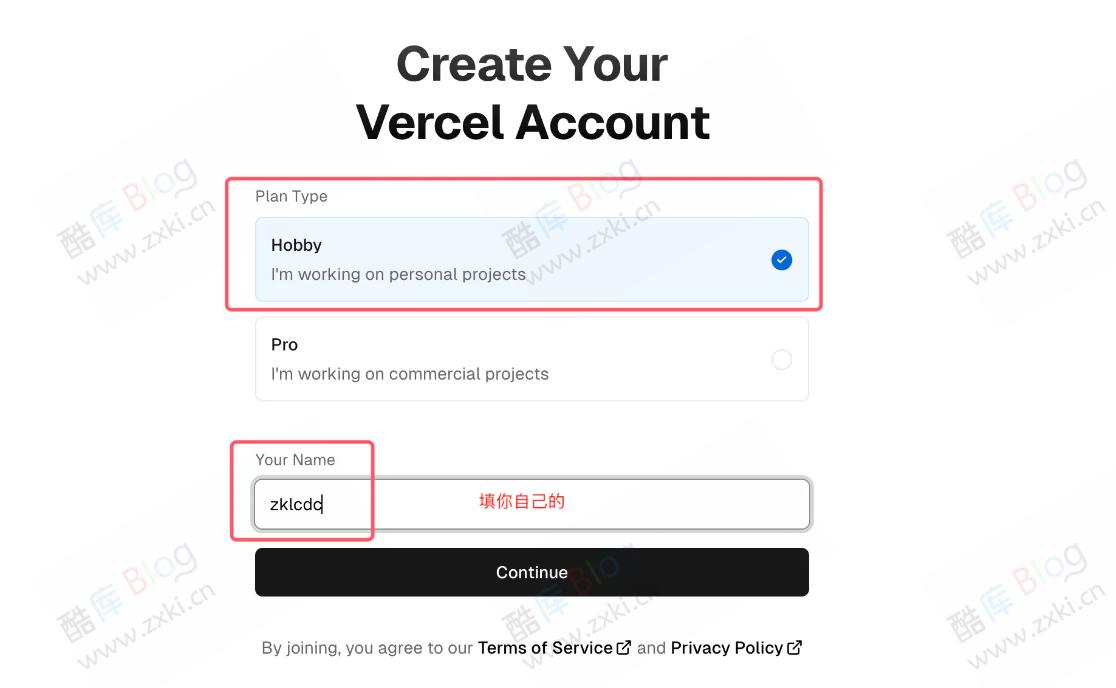Click the circular selector on the Pro card
Image resolution: width=1116 pixels, height=688 pixels.
[x=782, y=359]
